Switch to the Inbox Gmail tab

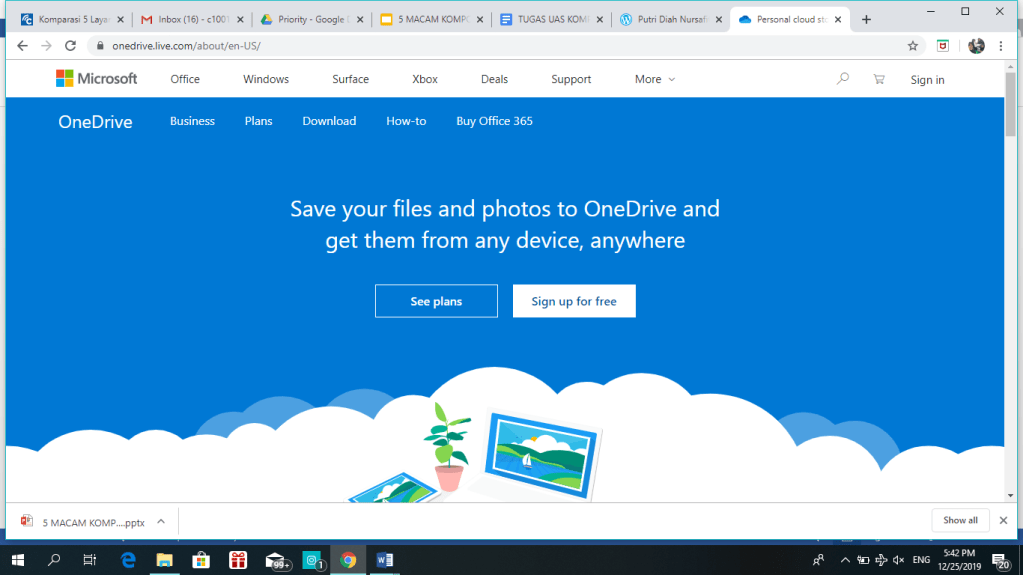(187, 19)
